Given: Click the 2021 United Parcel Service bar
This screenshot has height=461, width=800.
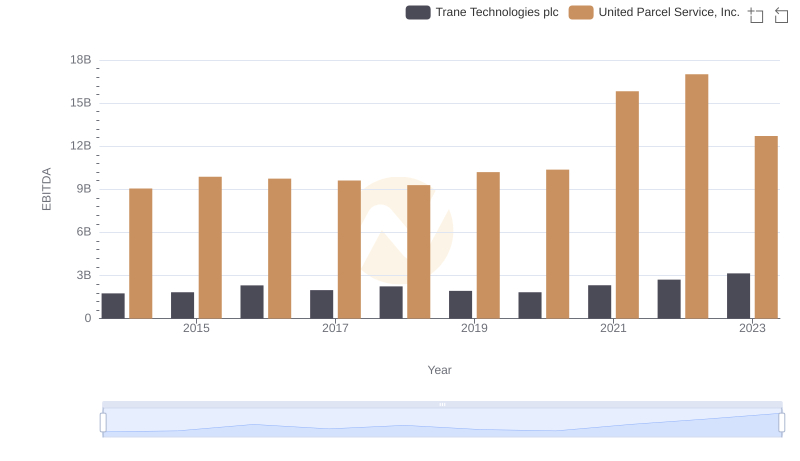Looking at the screenshot, I should click(x=627, y=205).
